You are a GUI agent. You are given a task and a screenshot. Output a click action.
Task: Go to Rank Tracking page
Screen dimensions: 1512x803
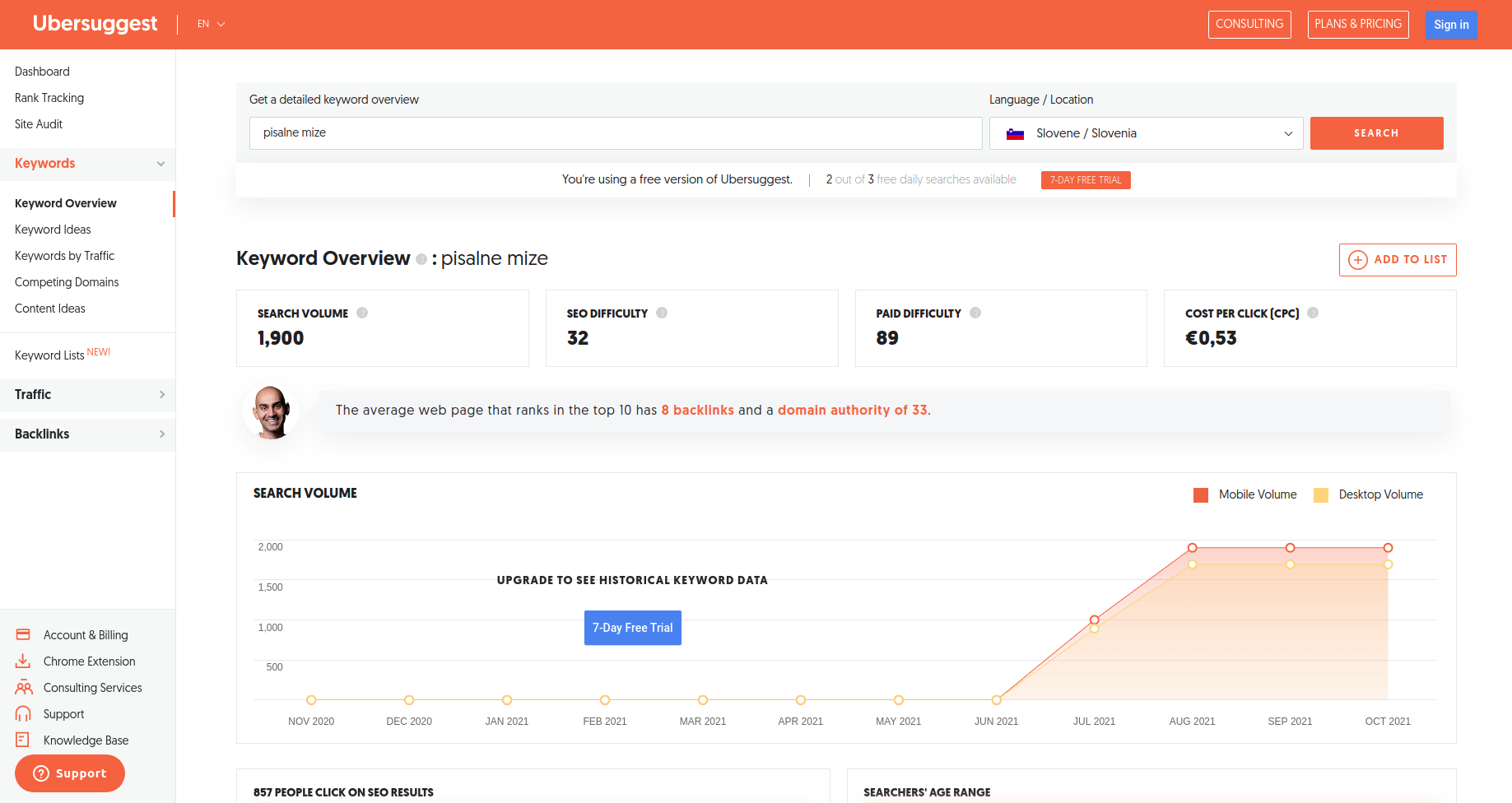coord(49,98)
